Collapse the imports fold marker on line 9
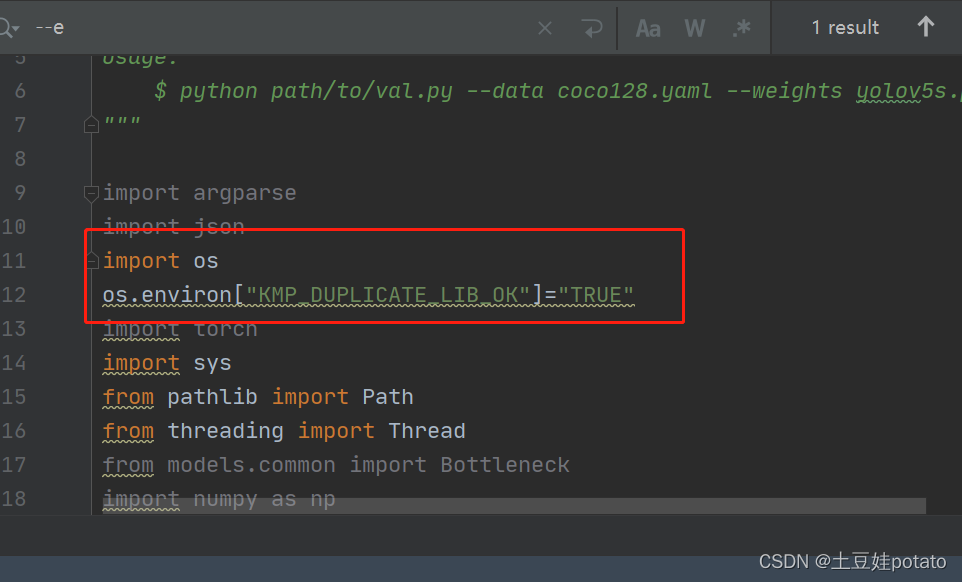962x582 pixels. (91, 194)
